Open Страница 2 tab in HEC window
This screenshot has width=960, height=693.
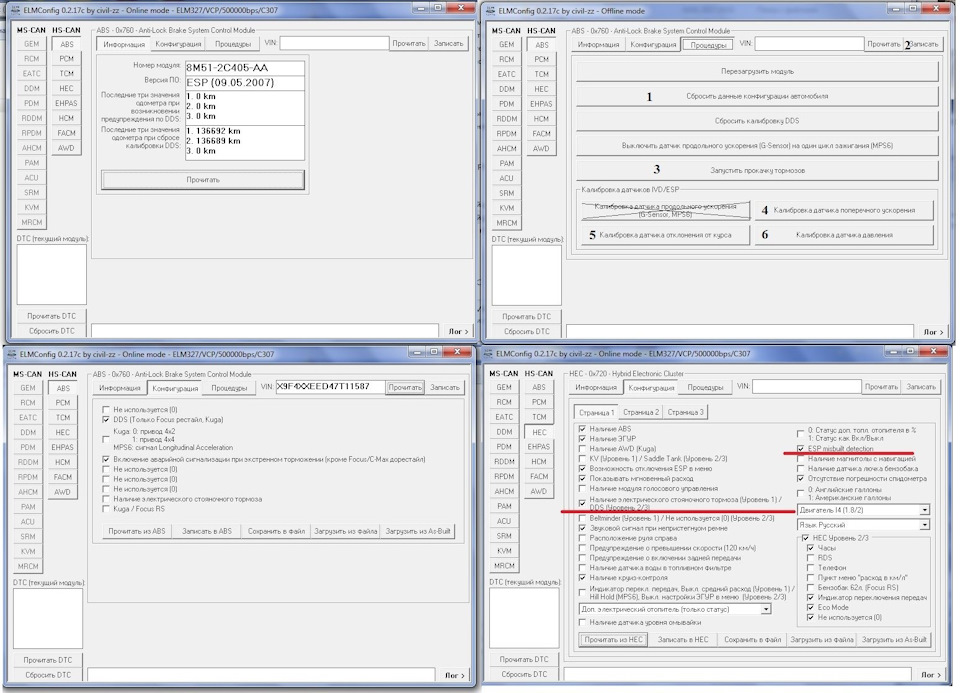tap(641, 412)
